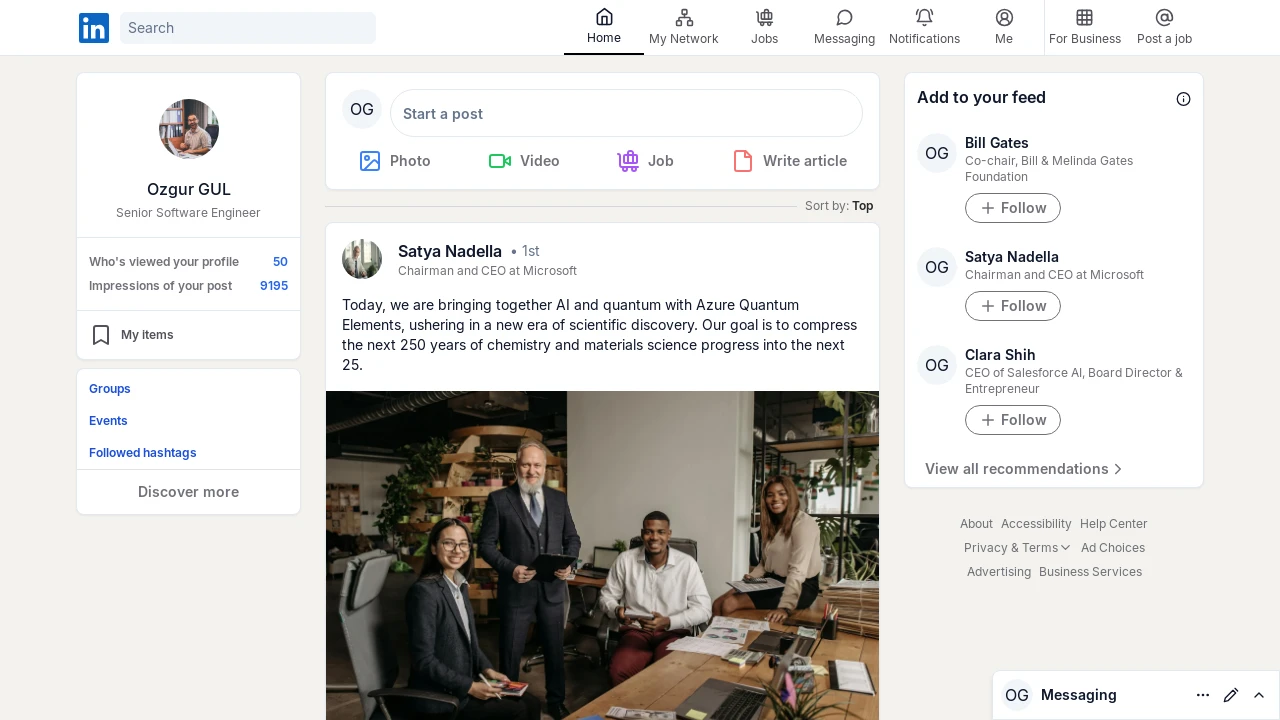
Task: Click Discover more button
Action: 188,492
